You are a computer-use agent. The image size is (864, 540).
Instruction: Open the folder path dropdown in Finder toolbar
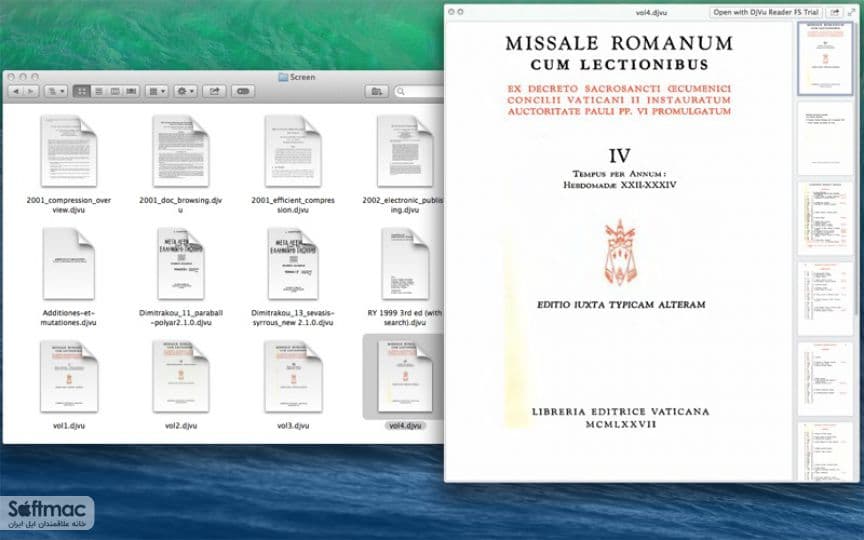tap(56, 91)
